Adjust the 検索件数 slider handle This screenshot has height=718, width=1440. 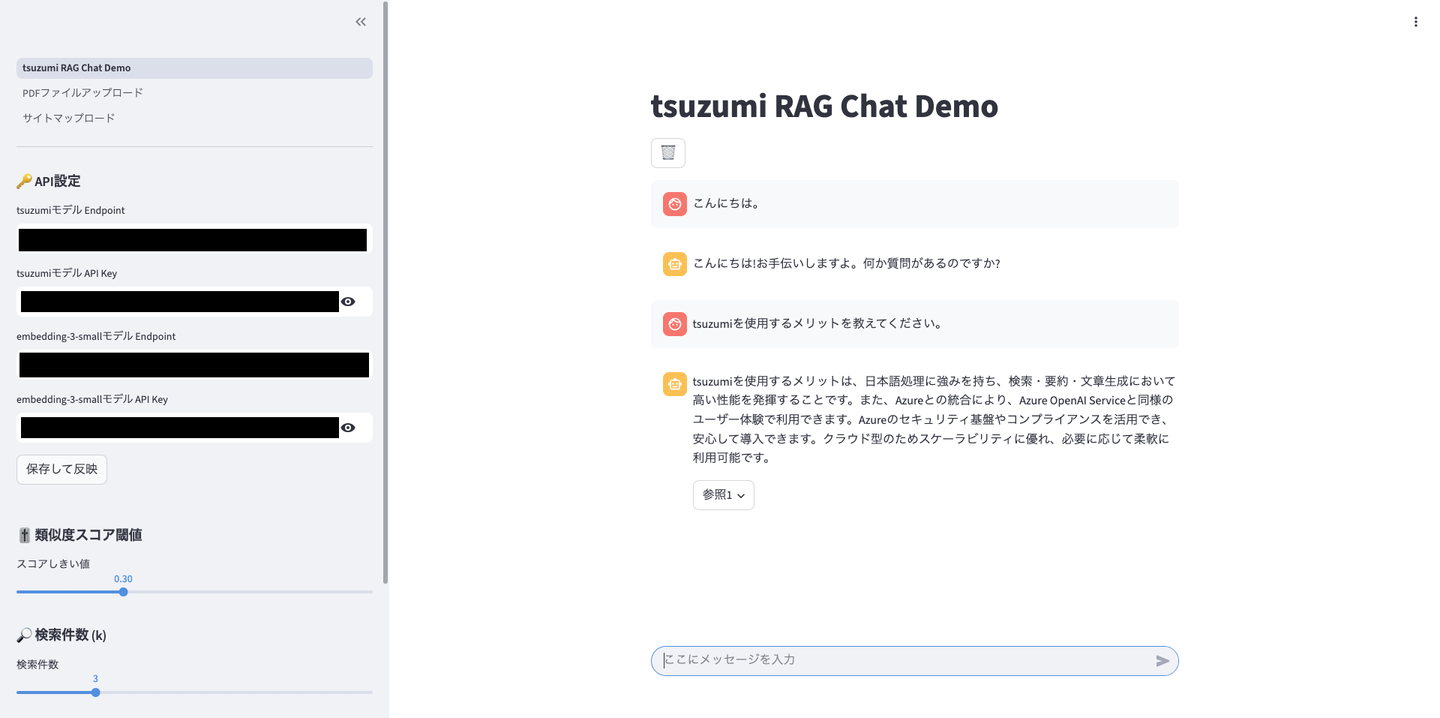point(96,692)
